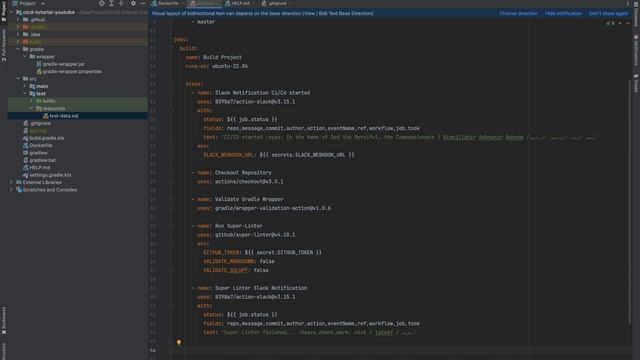Click 'Build Project' job name text

(x=222, y=57)
